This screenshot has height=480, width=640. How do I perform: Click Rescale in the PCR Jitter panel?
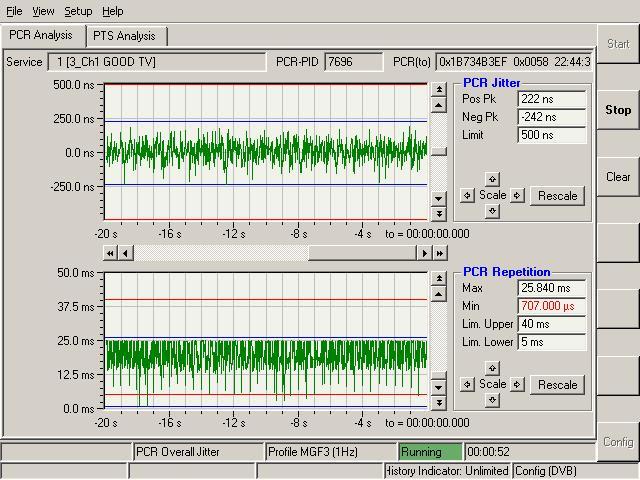pos(557,196)
